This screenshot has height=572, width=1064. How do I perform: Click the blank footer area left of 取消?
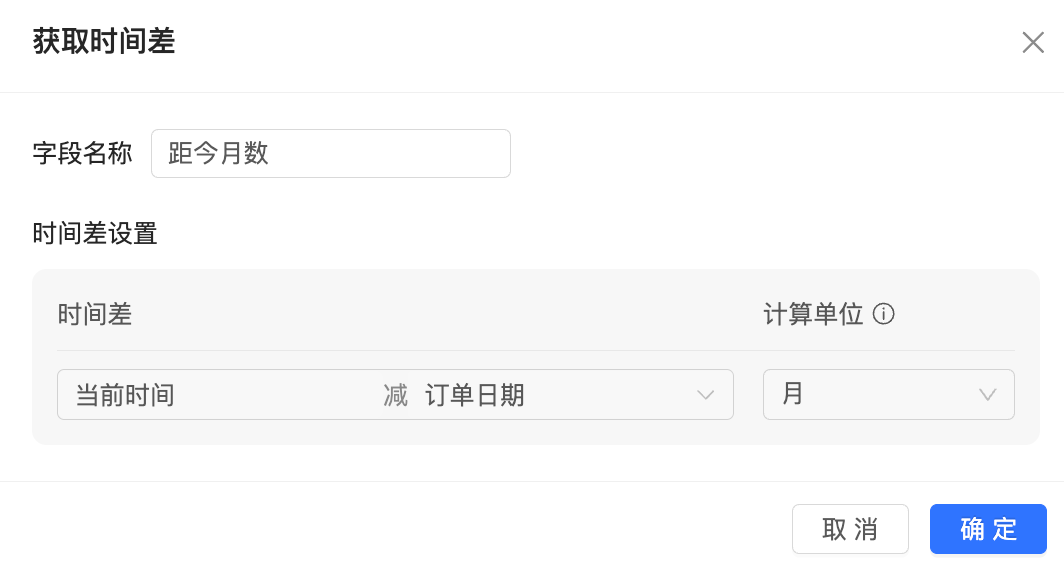point(400,528)
